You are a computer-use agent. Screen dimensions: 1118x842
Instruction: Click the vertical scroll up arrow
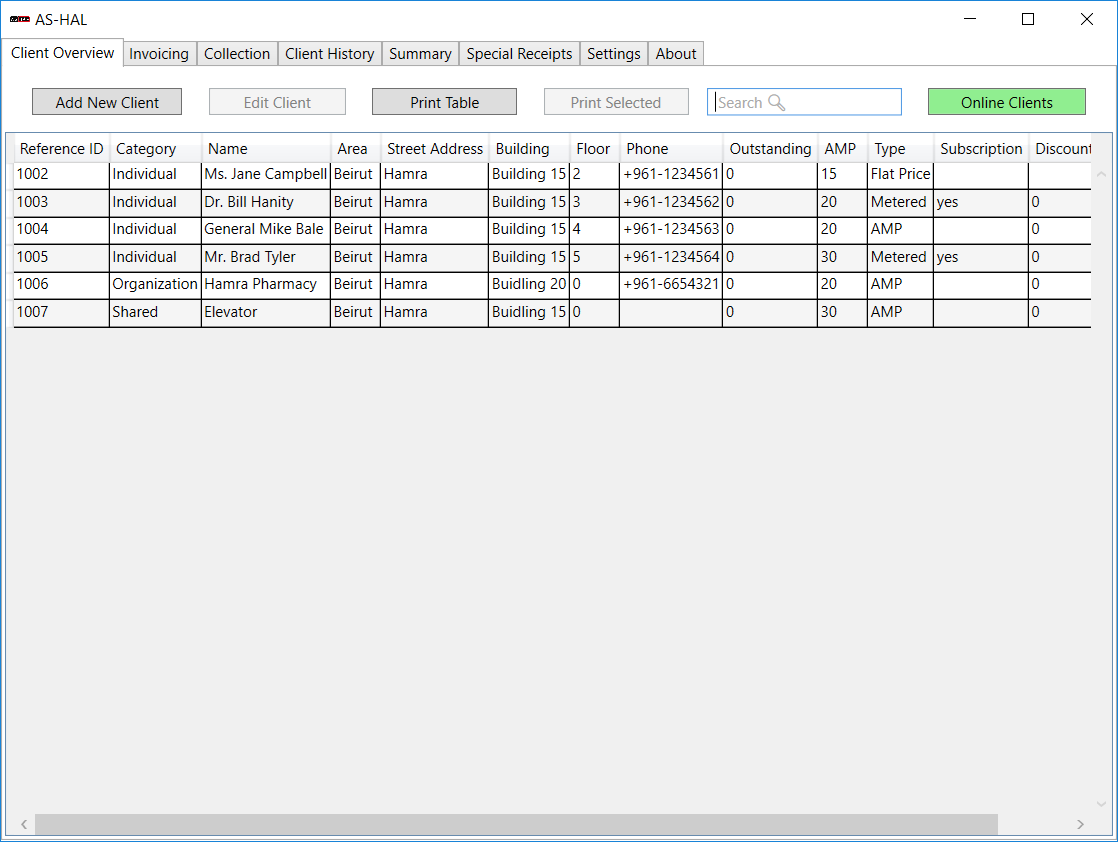click(1101, 174)
